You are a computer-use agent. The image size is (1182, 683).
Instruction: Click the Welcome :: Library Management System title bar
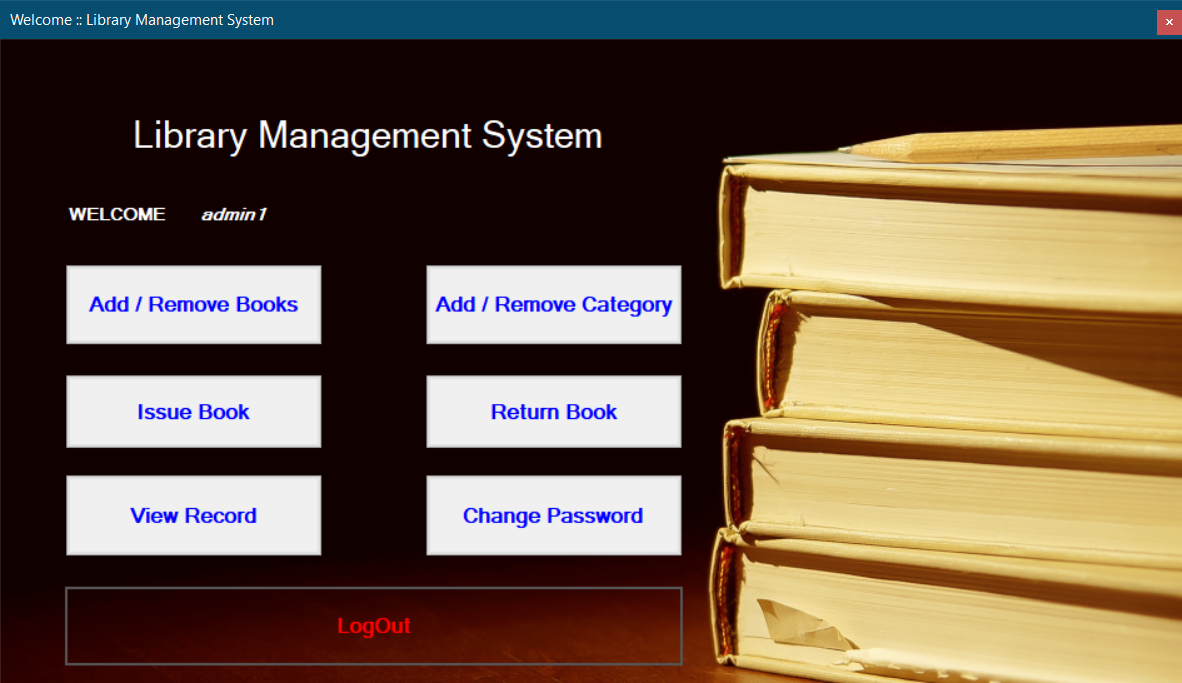point(500,20)
